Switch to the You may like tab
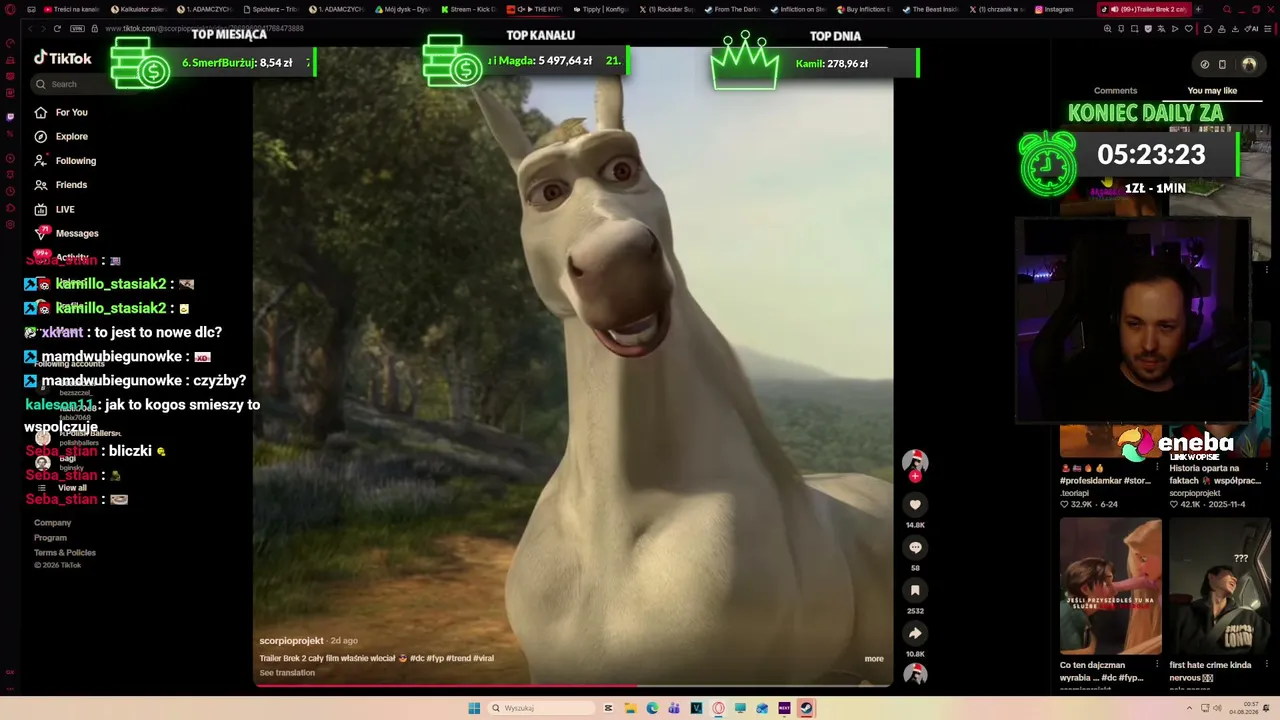The width and height of the screenshot is (1280, 720). [x=1212, y=91]
